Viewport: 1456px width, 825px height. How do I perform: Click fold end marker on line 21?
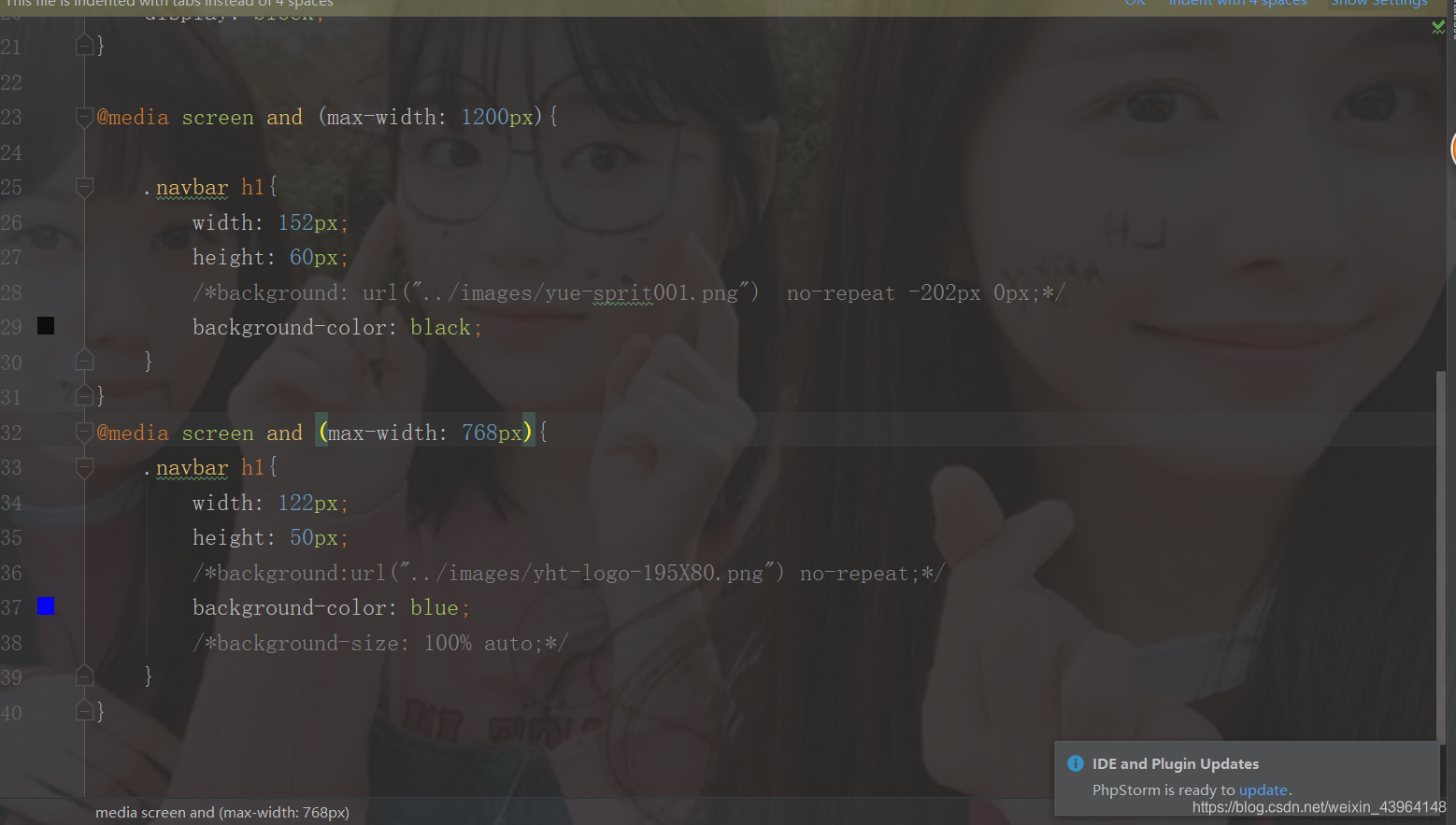(84, 45)
